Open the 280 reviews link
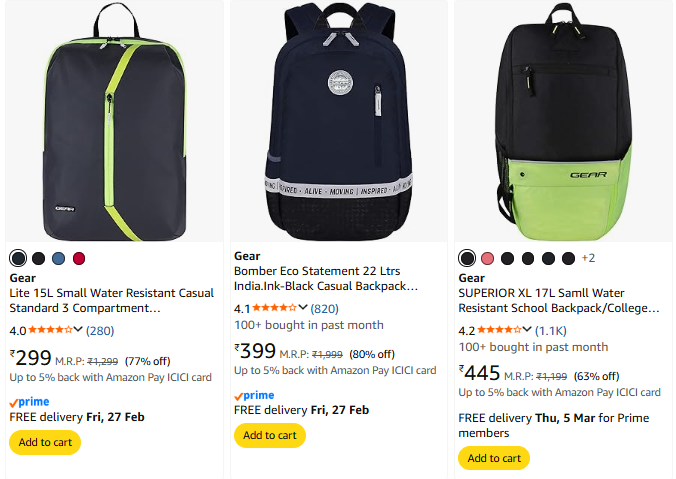Screen dimensions: 676x479 pyautogui.click(x=100, y=331)
